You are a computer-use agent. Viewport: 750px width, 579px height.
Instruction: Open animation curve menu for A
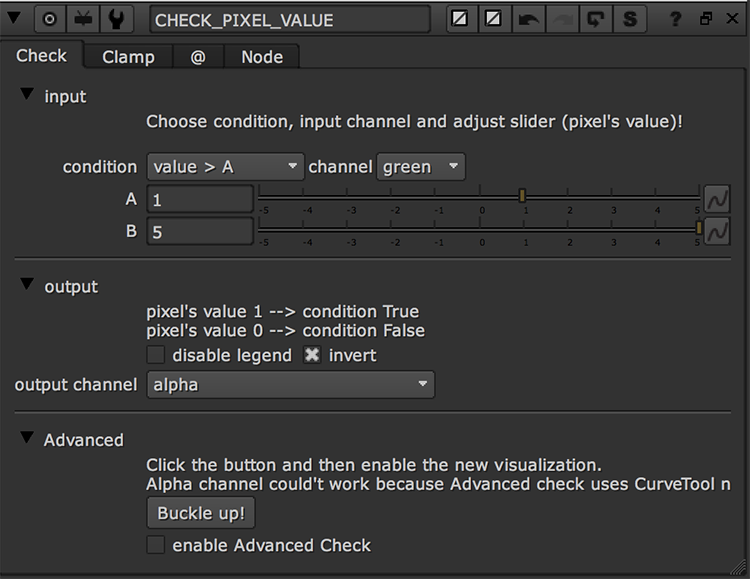click(x=716, y=199)
